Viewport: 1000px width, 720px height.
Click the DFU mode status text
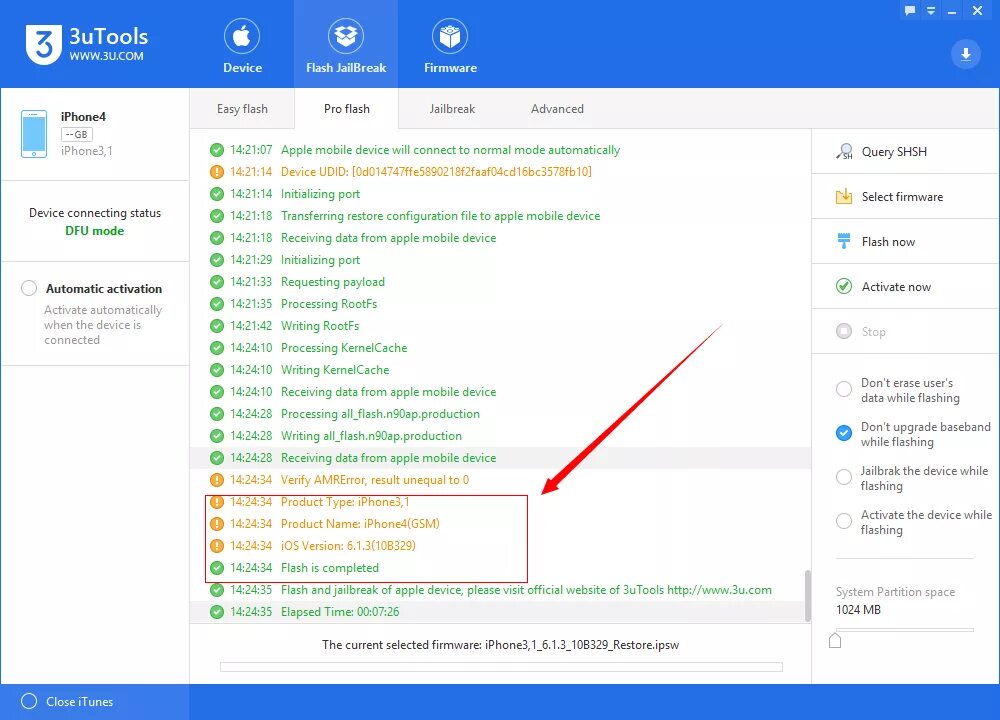94,231
